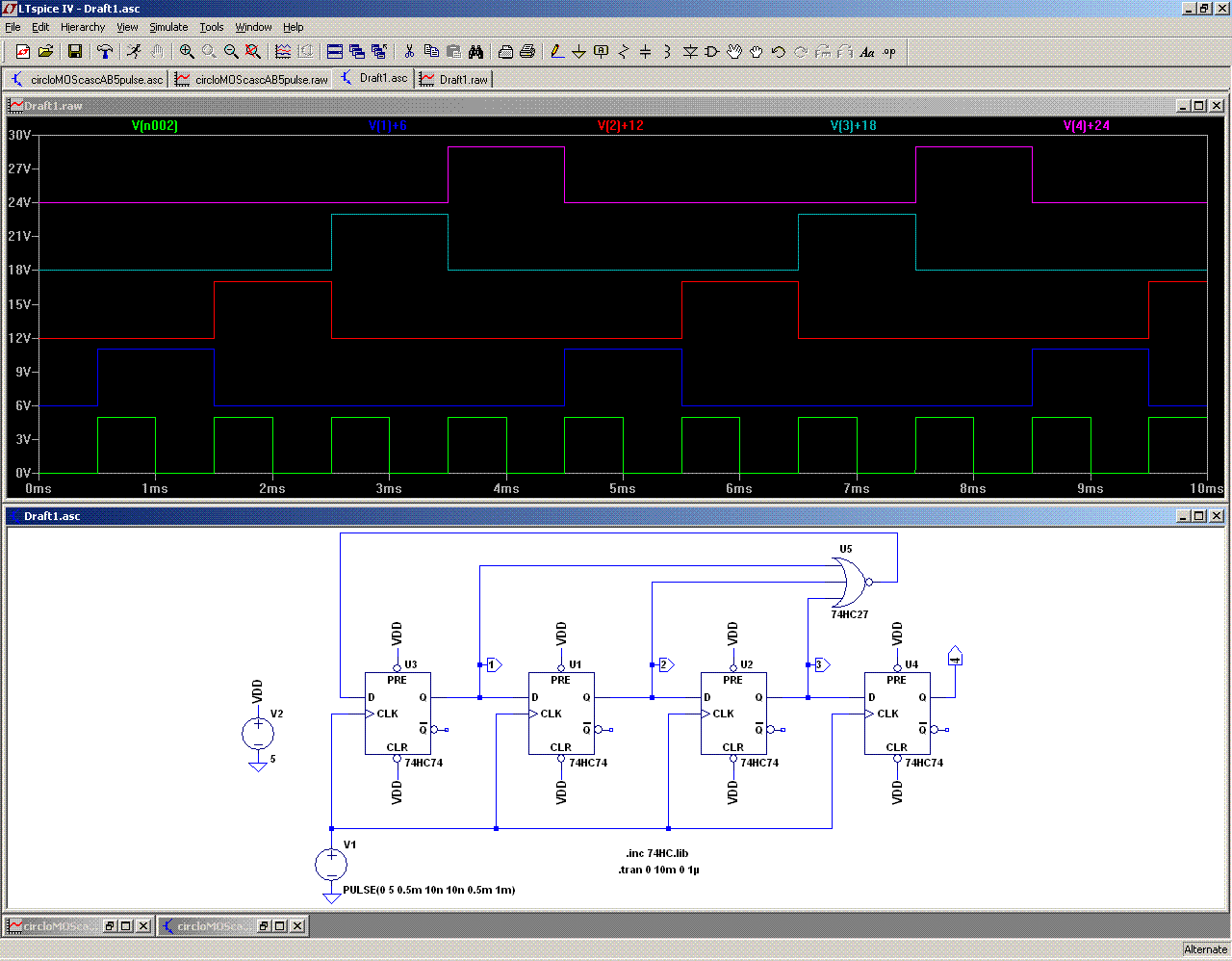Open the Hierarchy menu

[83, 27]
